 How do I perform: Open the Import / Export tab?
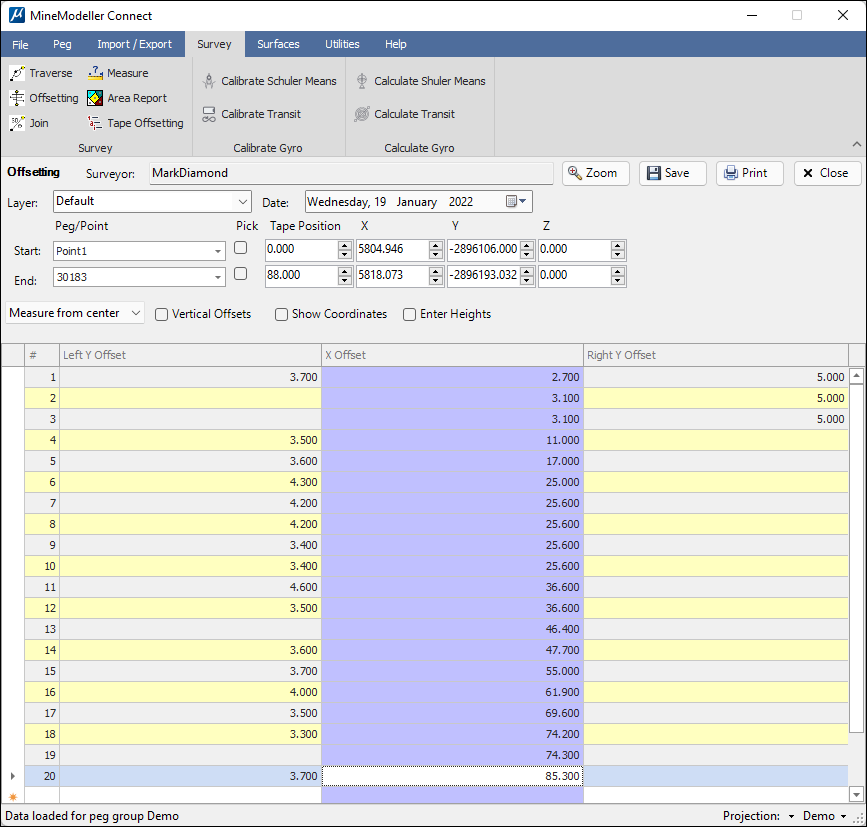click(134, 44)
